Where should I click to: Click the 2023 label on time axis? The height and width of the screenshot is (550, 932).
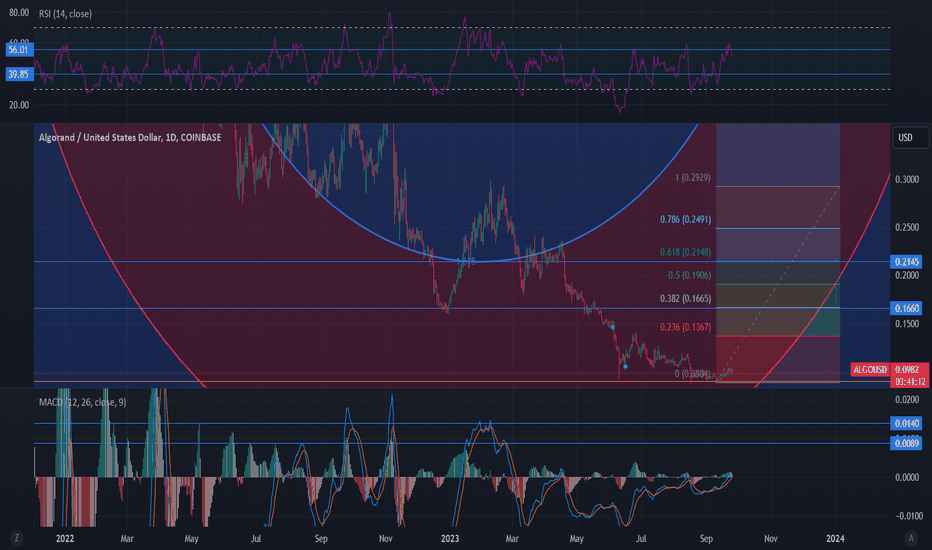pos(450,539)
